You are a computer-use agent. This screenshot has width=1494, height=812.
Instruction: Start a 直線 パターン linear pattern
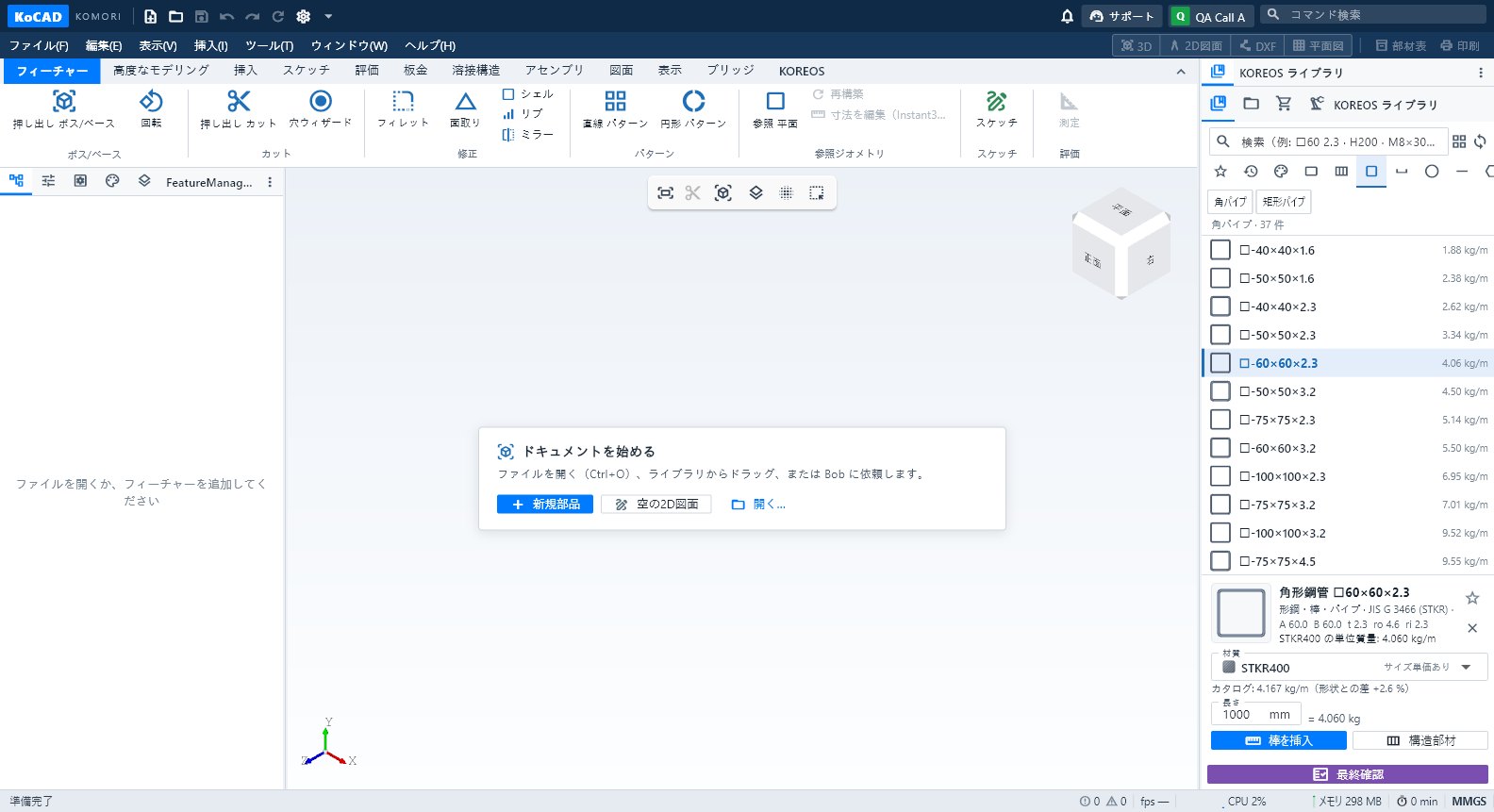(615, 109)
